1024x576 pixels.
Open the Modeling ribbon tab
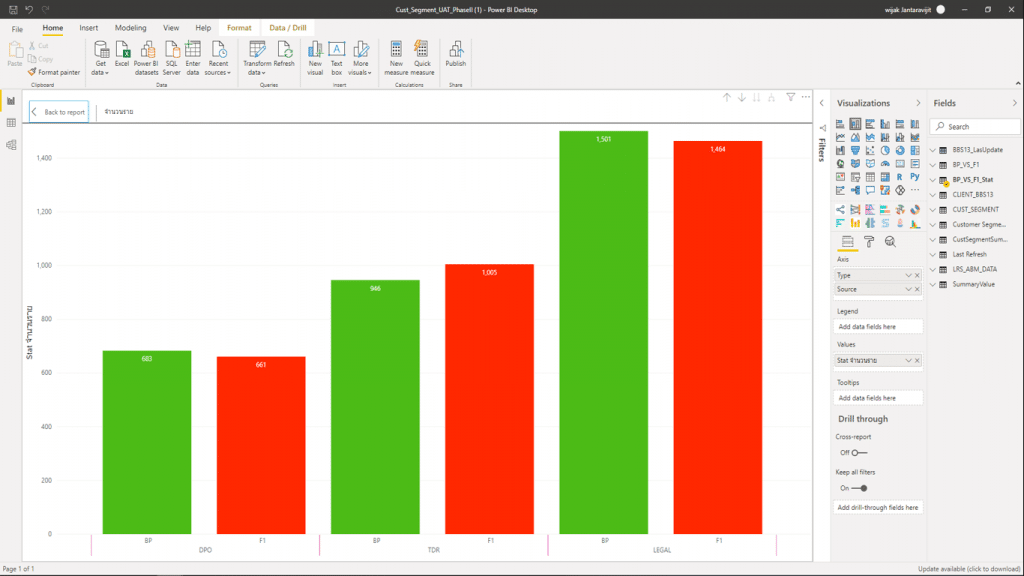(130, 28)
